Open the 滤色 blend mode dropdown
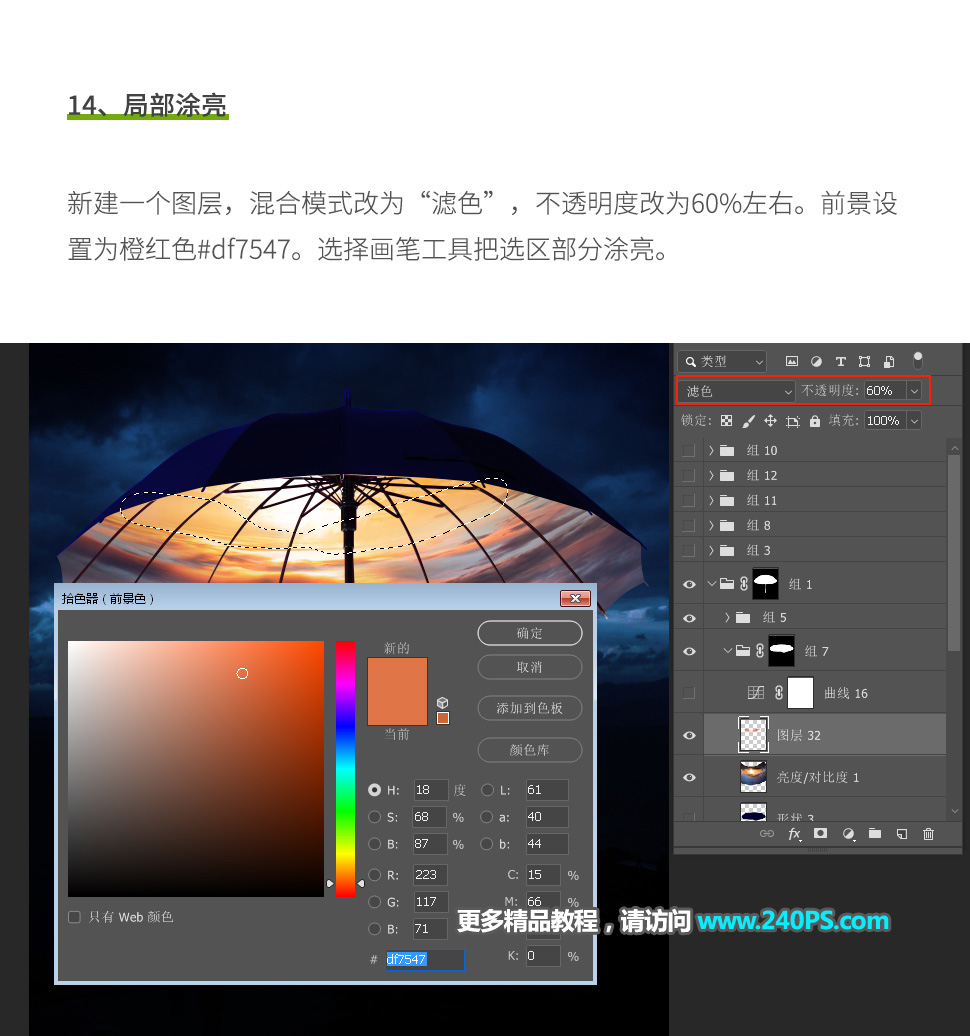Screen dimensions: 970x1036 pyautogui.click(x=789, y=391)
